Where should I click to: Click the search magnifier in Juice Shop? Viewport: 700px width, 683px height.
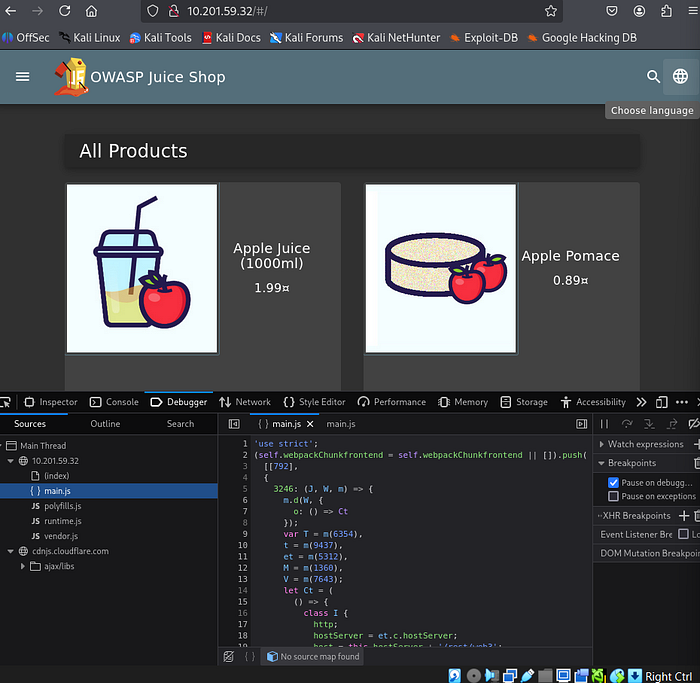(x=653, y=76)
